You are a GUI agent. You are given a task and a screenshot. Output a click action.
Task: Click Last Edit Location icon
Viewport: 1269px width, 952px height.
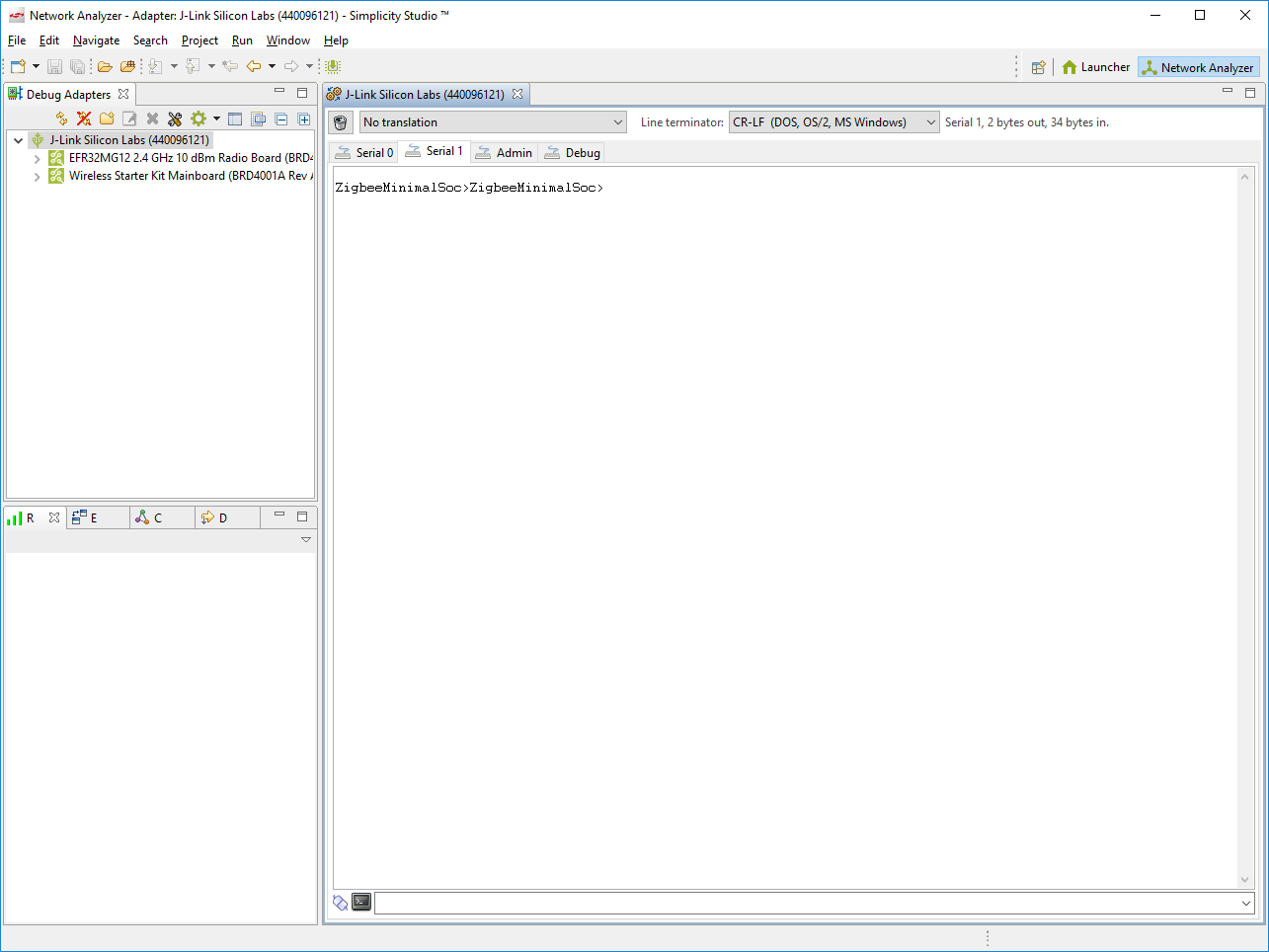tap(230, 66)
